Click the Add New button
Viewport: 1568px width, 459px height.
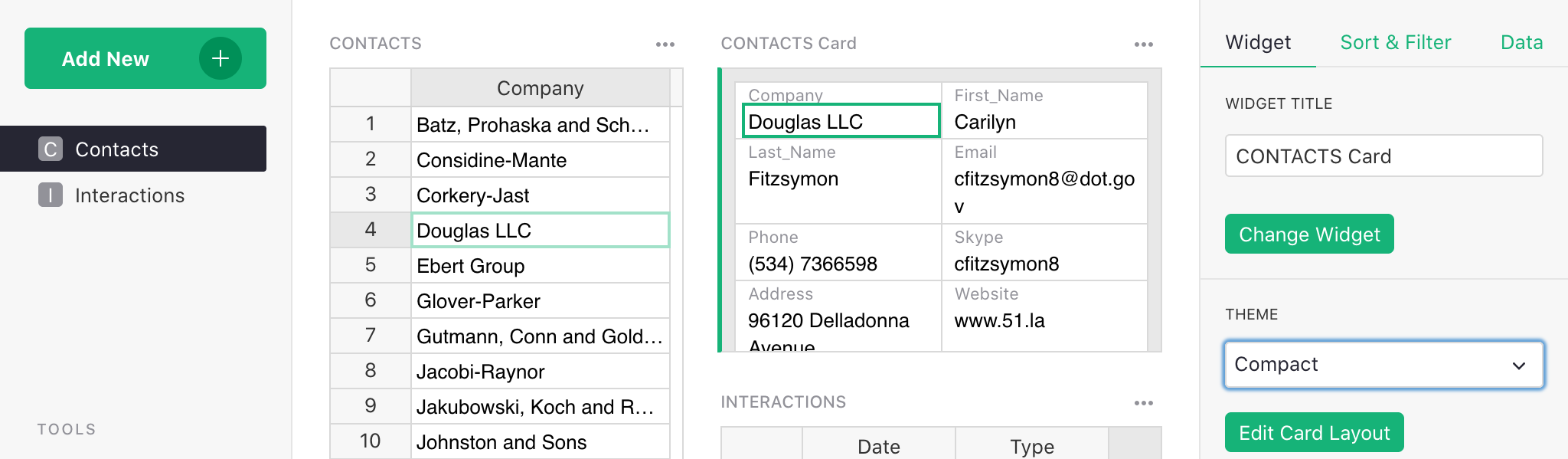(106, 58)
